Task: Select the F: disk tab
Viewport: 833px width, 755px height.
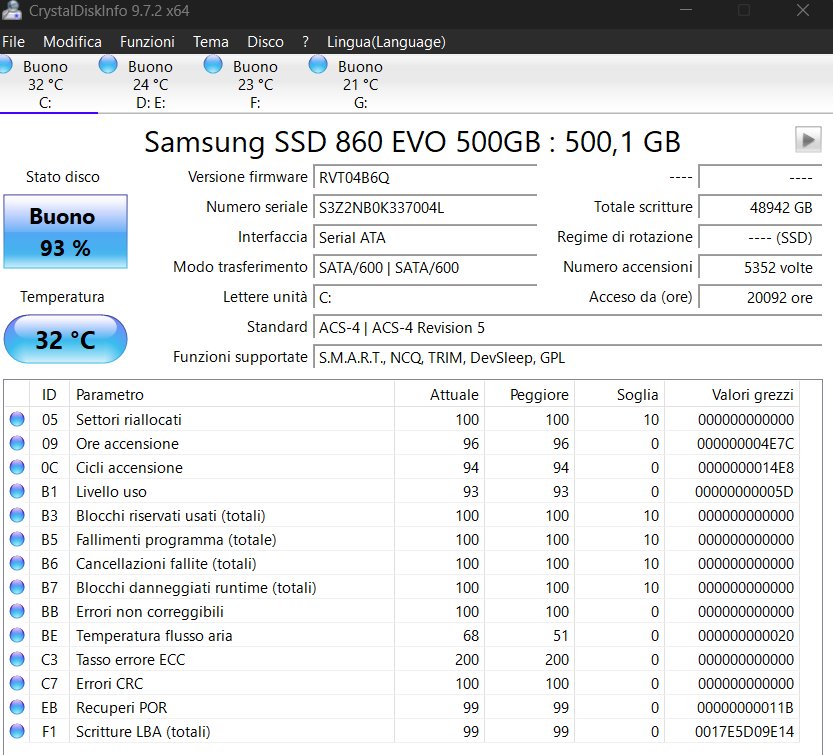Action: click(x=255, y=85)
